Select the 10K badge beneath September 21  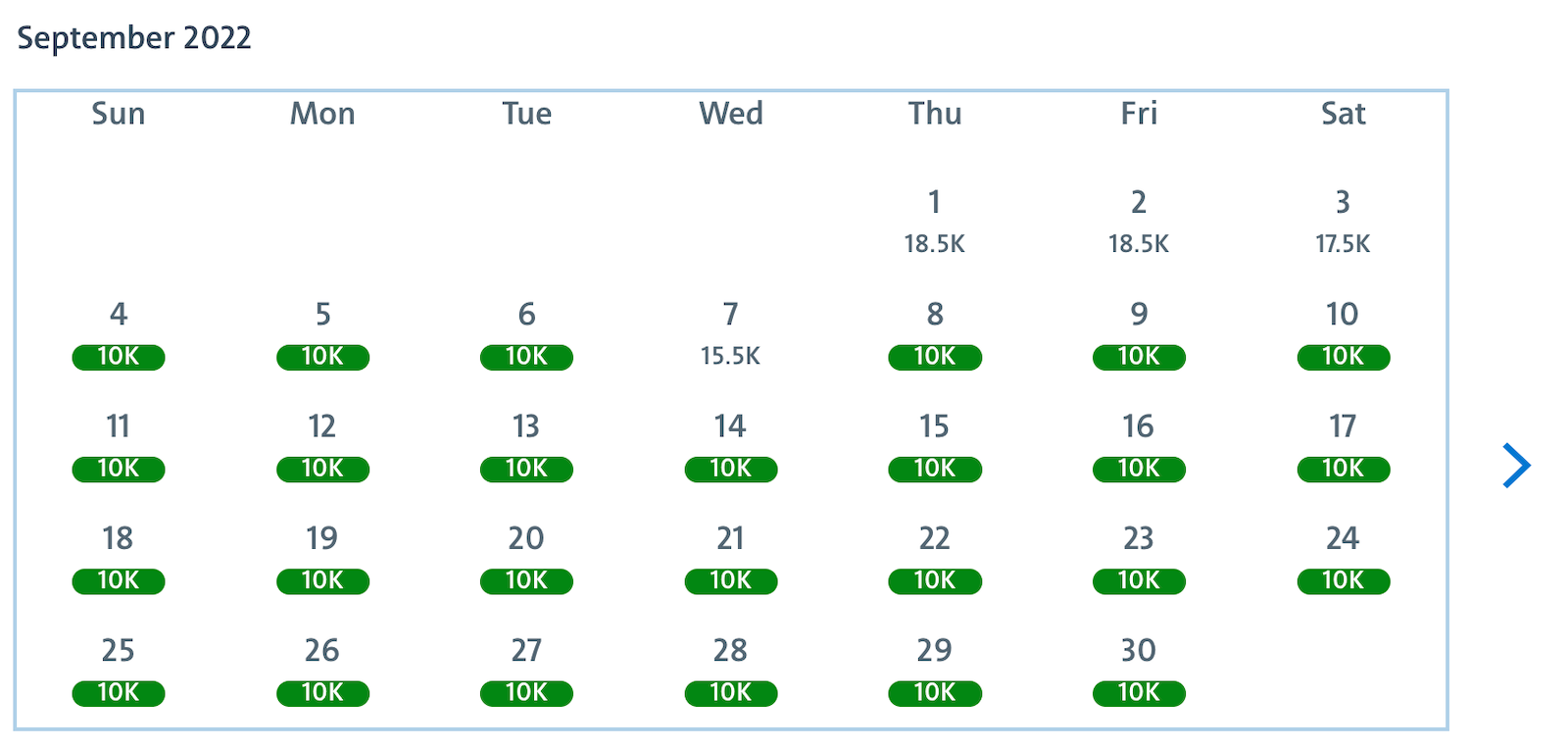coord(730,580)
